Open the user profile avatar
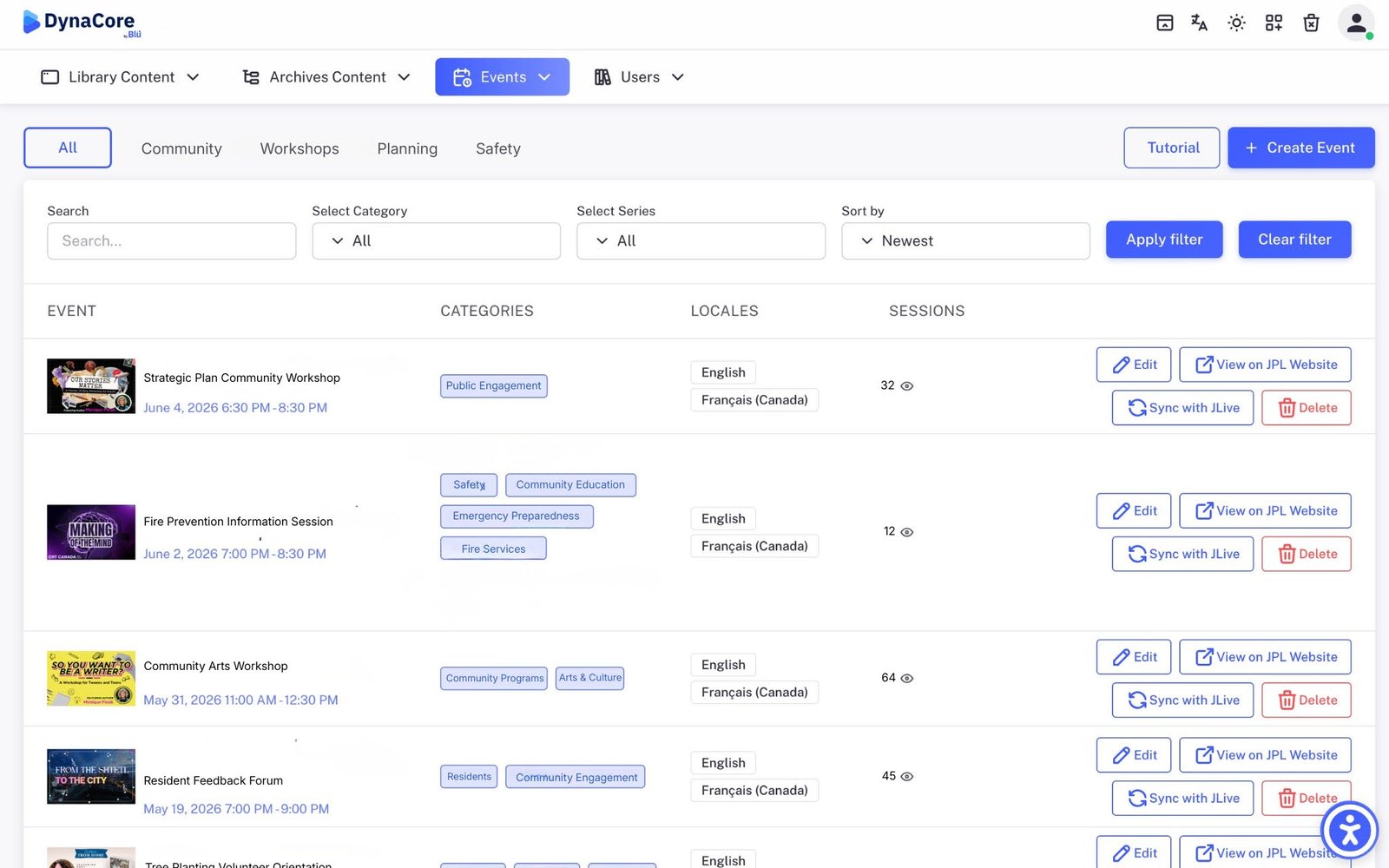Screen dimensions: 1389x868 click(1356, 23)
